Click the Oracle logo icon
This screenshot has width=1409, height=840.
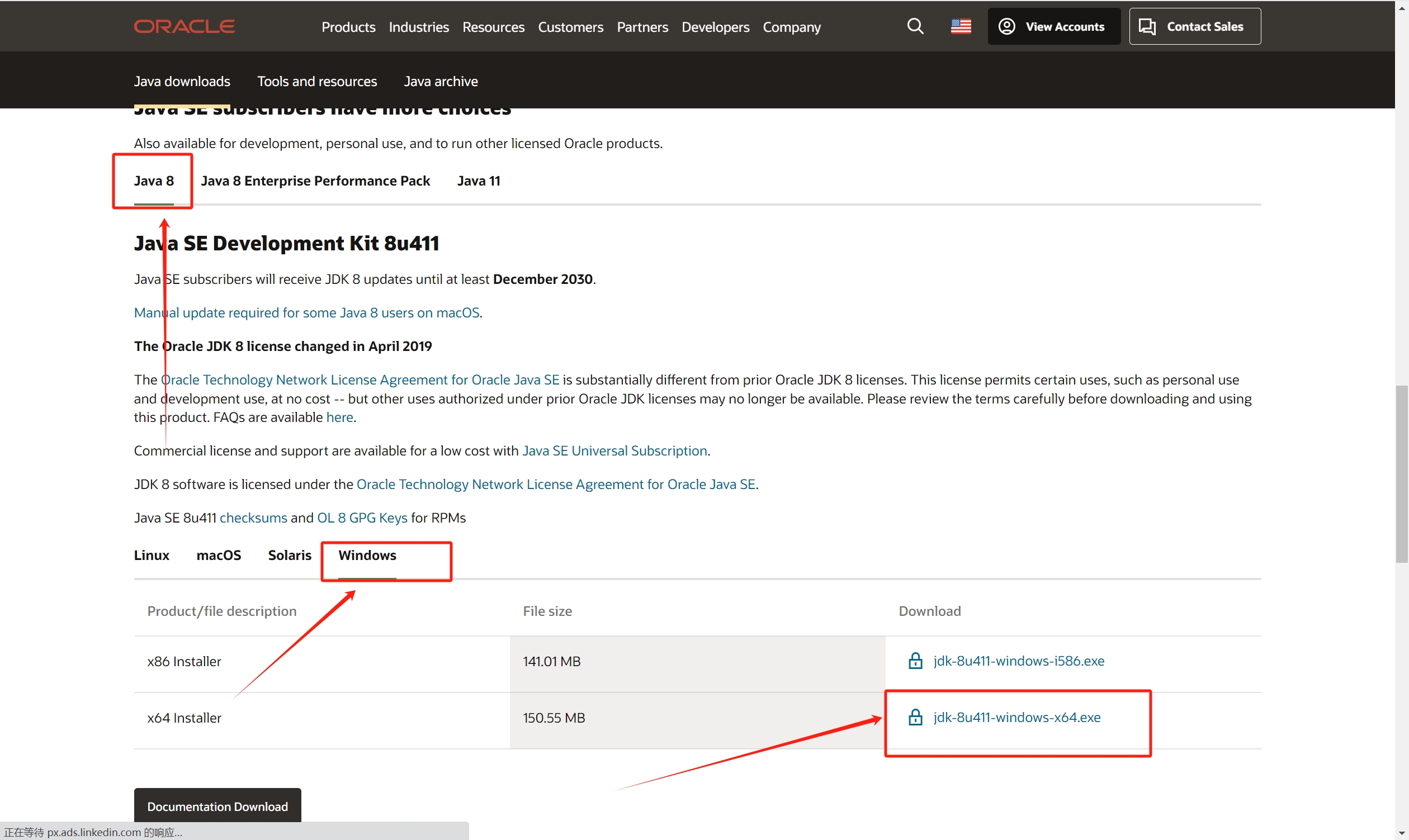click(x=185, y=26)
